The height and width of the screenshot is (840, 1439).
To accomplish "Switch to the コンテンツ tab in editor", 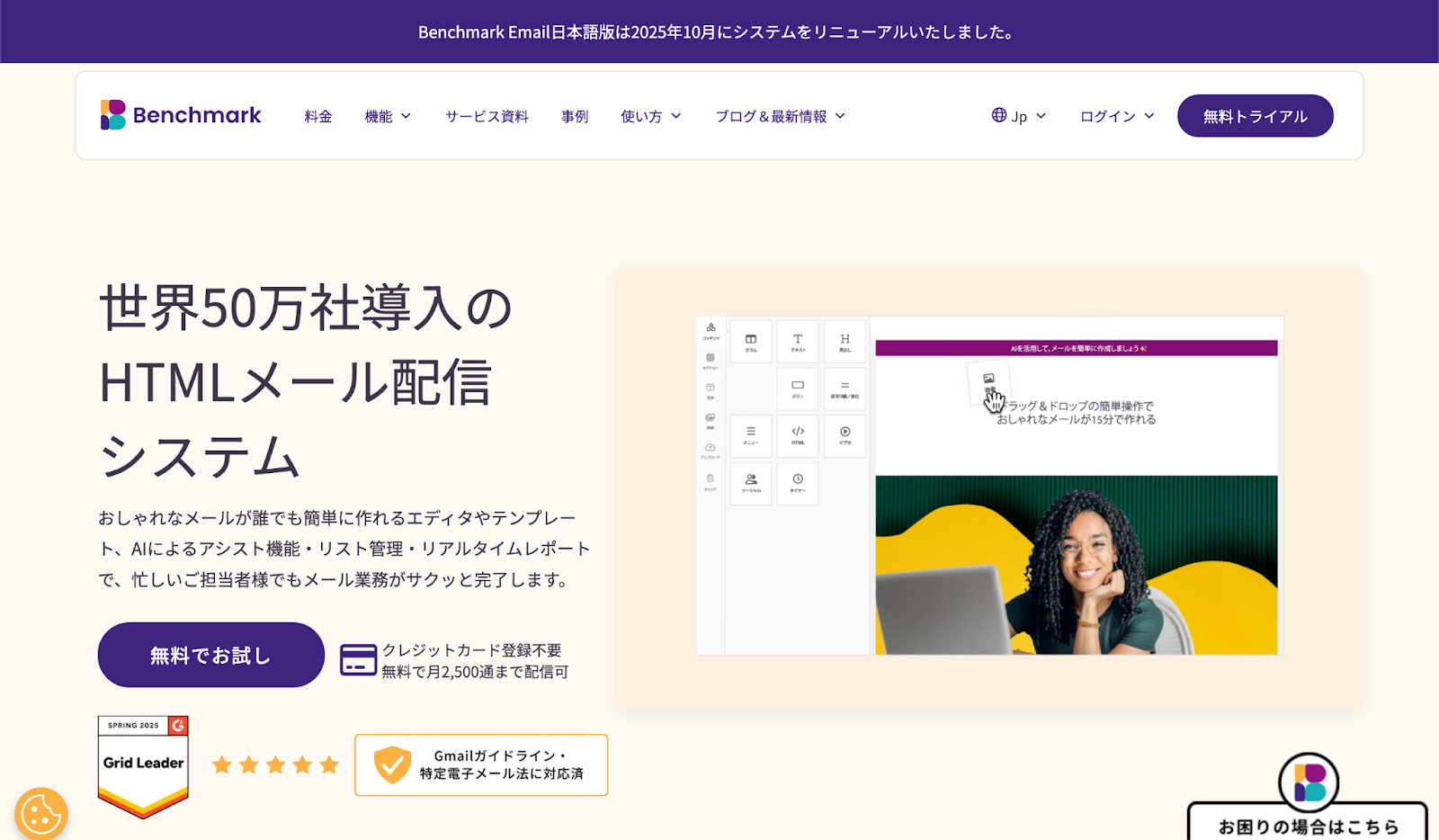I will click(711, 329).
